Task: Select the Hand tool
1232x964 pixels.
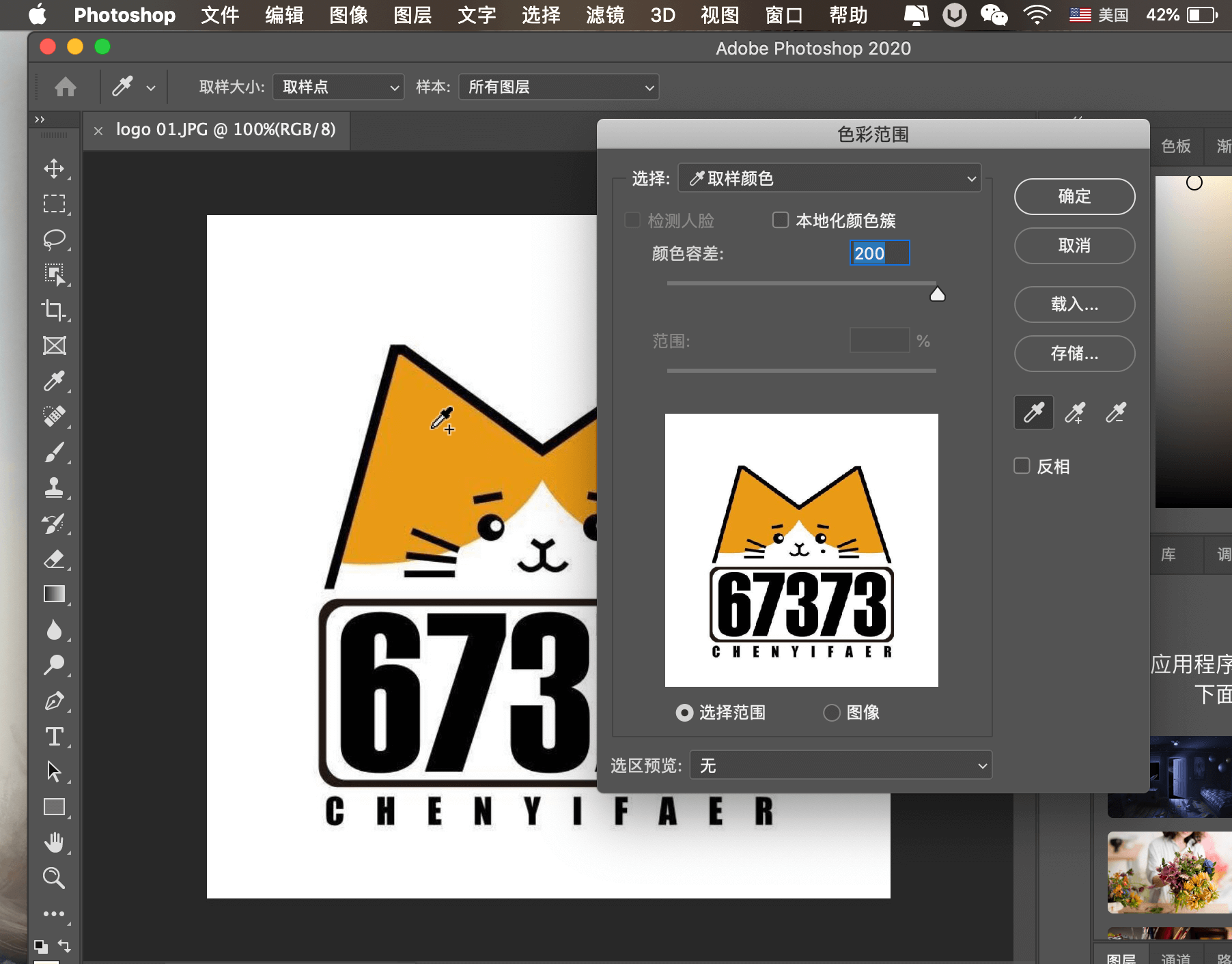Action: [x=54, y=842]
